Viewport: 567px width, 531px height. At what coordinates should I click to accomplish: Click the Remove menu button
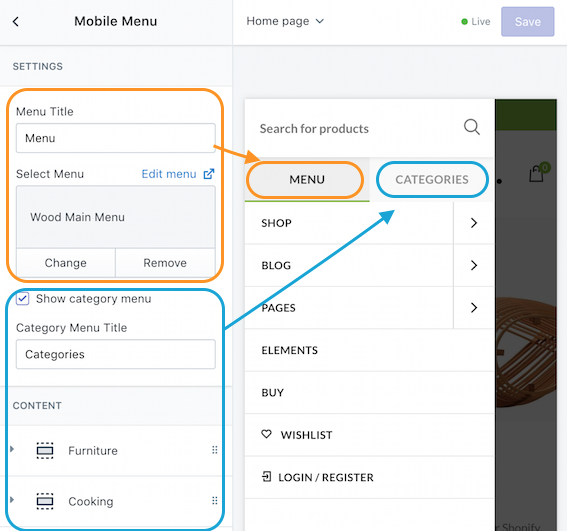tap(165, 263)
